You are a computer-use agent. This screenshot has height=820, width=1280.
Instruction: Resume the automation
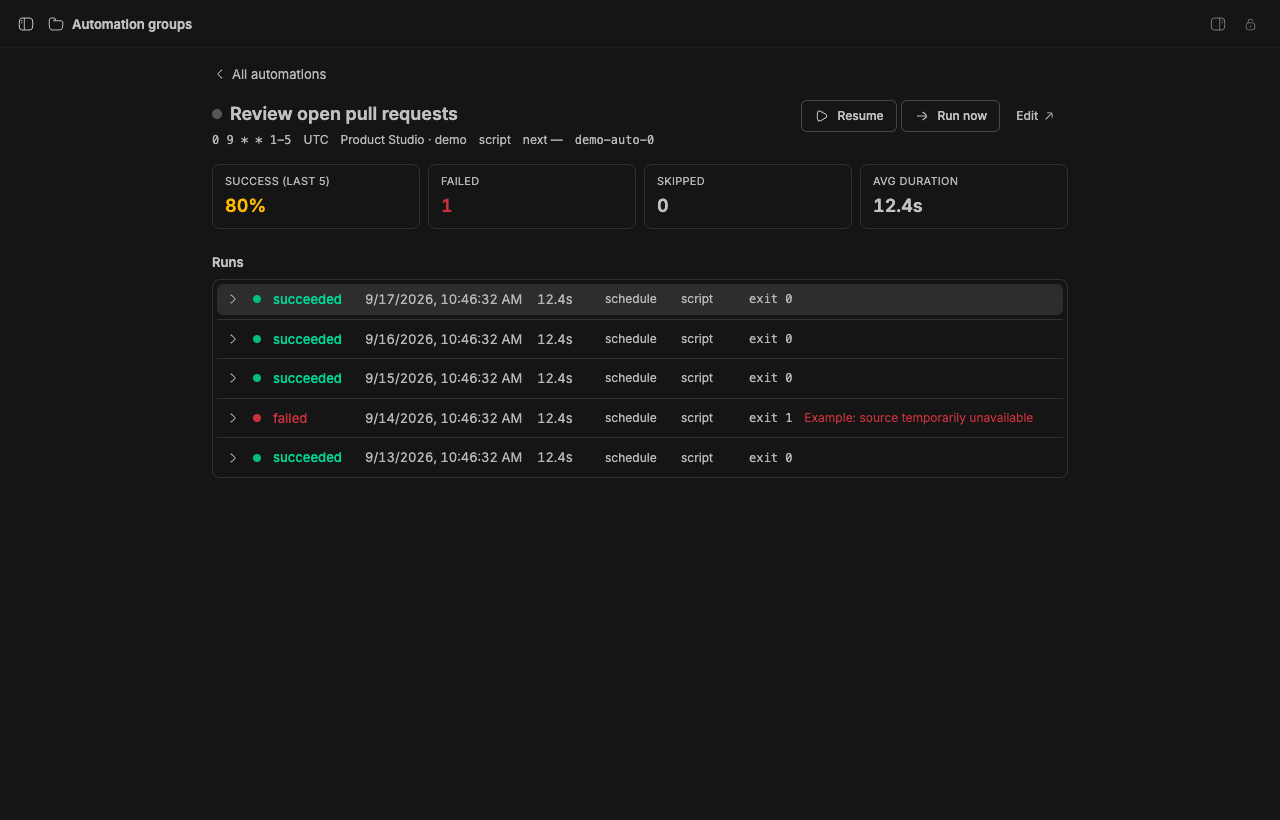click(849, 116)
